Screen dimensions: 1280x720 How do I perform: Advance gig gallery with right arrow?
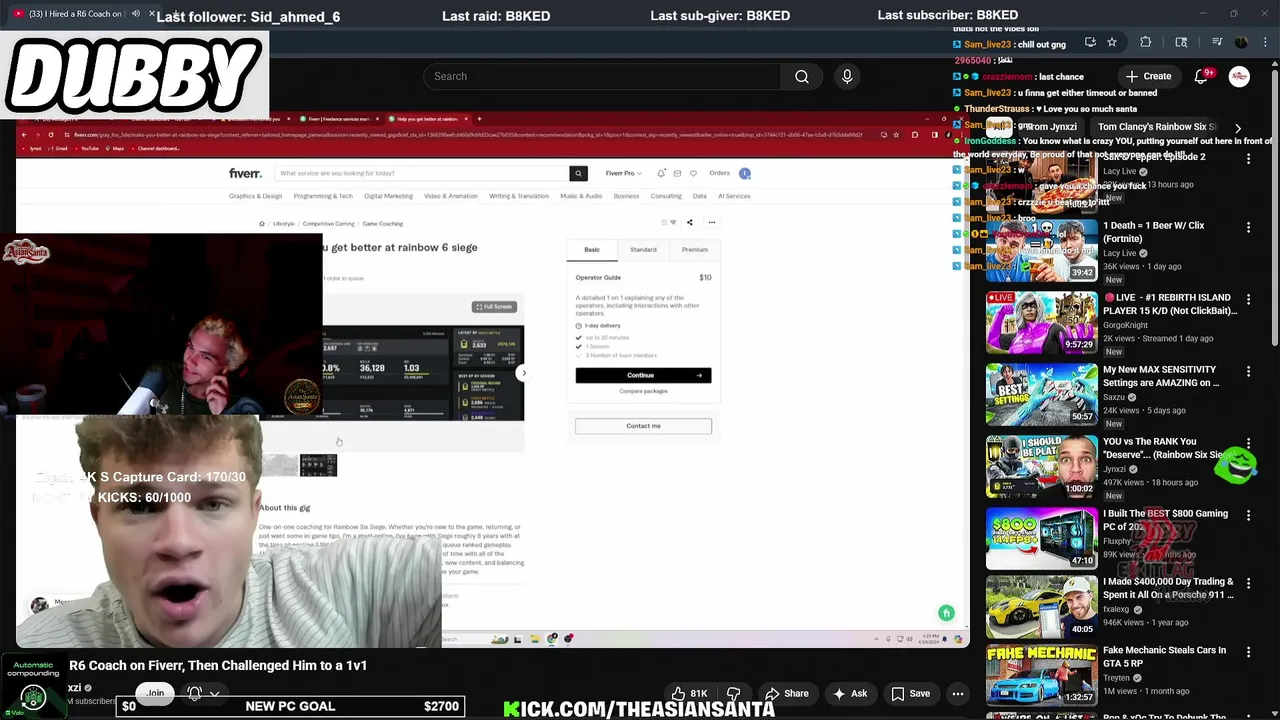click(523, 373)
